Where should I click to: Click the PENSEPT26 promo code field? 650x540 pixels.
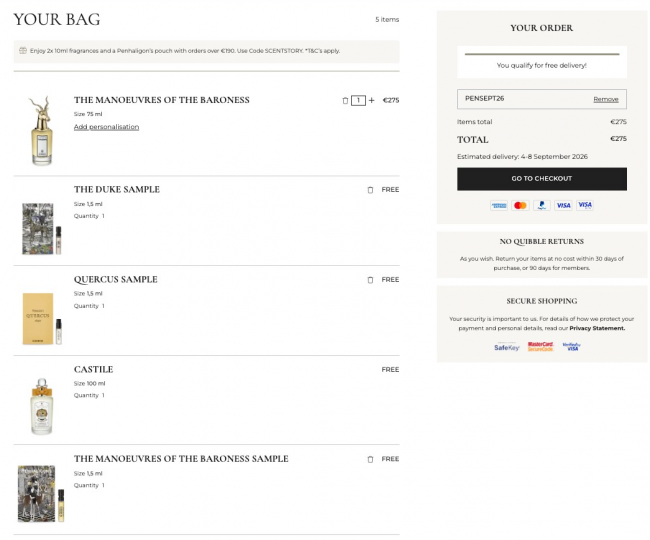542,99
